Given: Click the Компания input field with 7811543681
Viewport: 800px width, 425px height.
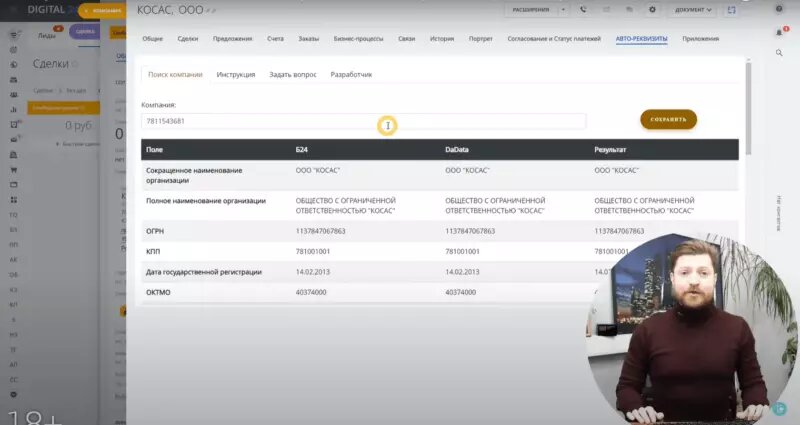Looking at the screenshot, I should [x=364, y=121].
